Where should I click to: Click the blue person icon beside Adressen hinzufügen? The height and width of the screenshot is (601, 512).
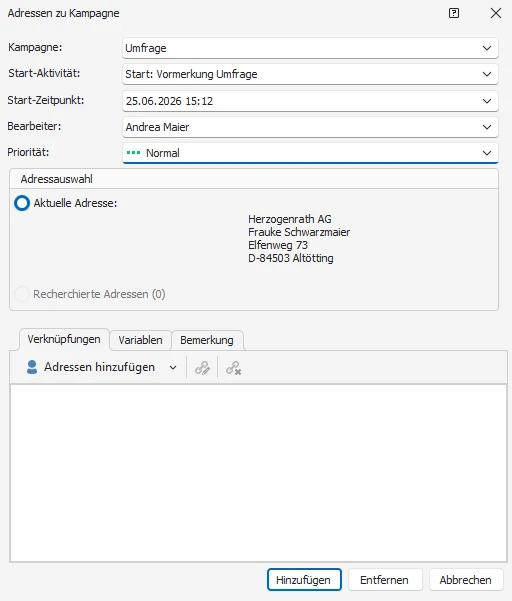[32, 367]
